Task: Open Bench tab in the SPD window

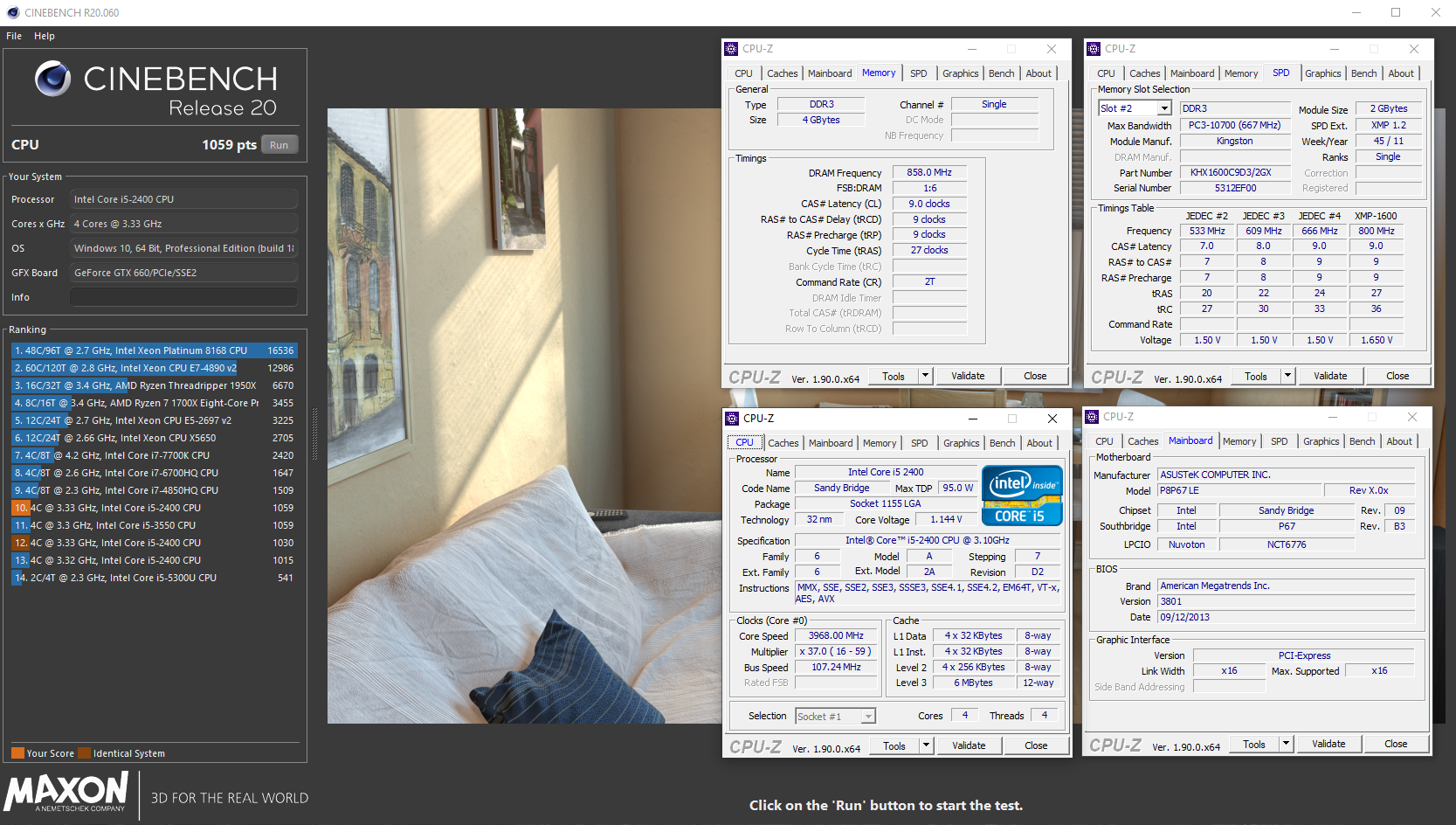Action: point(1363,73)
